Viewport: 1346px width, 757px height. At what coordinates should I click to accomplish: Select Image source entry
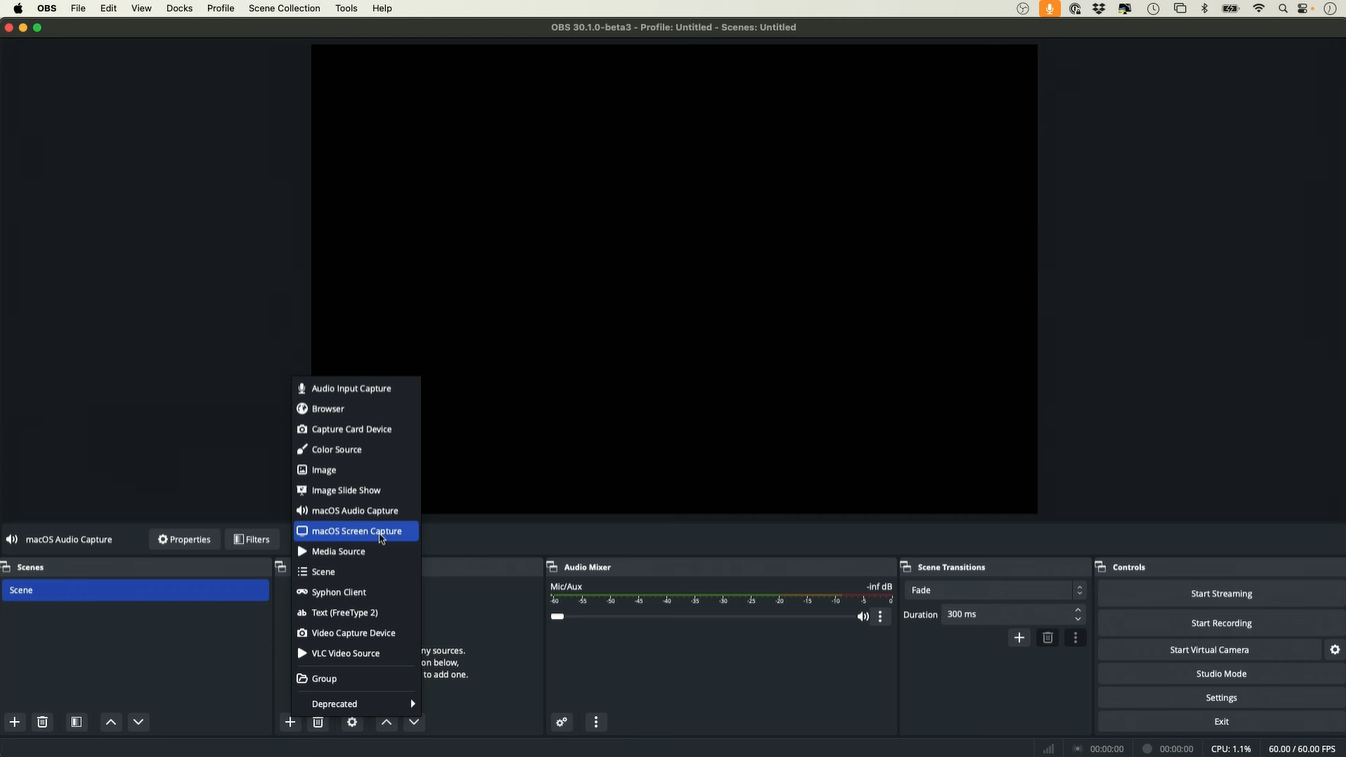(x=356, y=470)
